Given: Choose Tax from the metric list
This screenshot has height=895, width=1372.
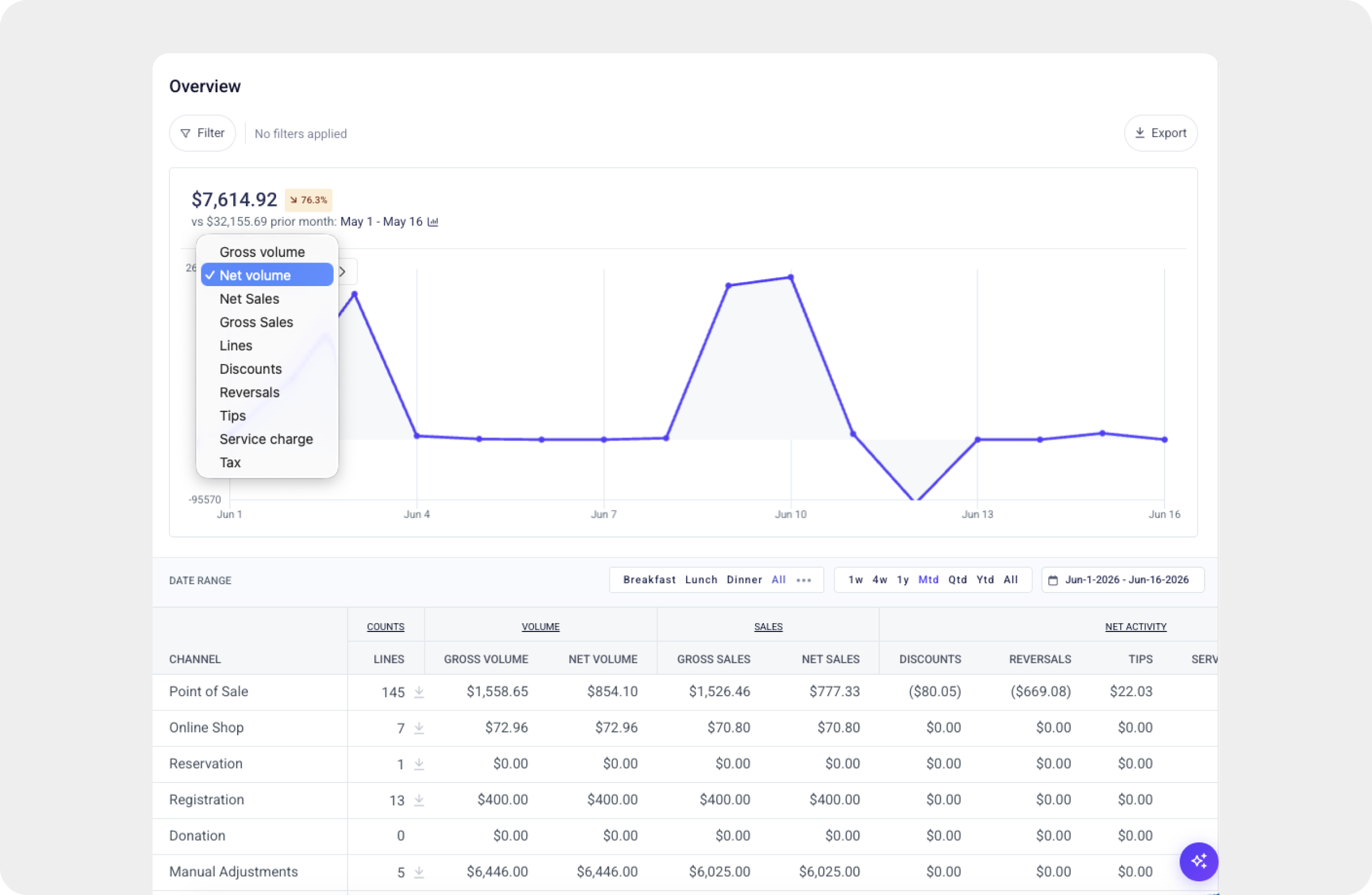Looking at the screenshot, I should click(267, 462).
